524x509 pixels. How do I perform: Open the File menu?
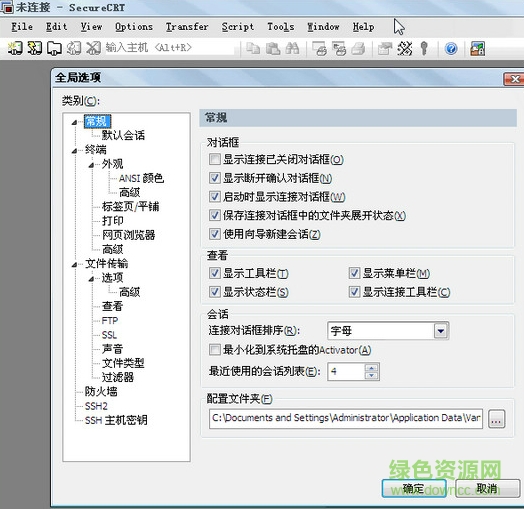pos(22,27)
